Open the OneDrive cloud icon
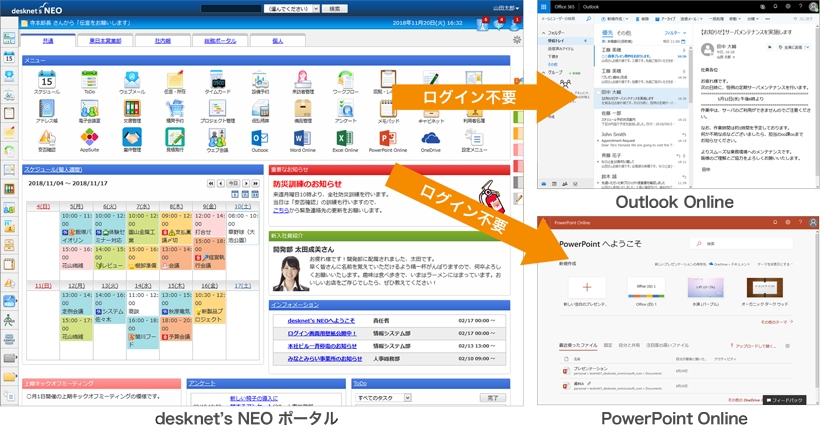Image resolution: width=820 pixels, height=437 pixels. (430, 139)
